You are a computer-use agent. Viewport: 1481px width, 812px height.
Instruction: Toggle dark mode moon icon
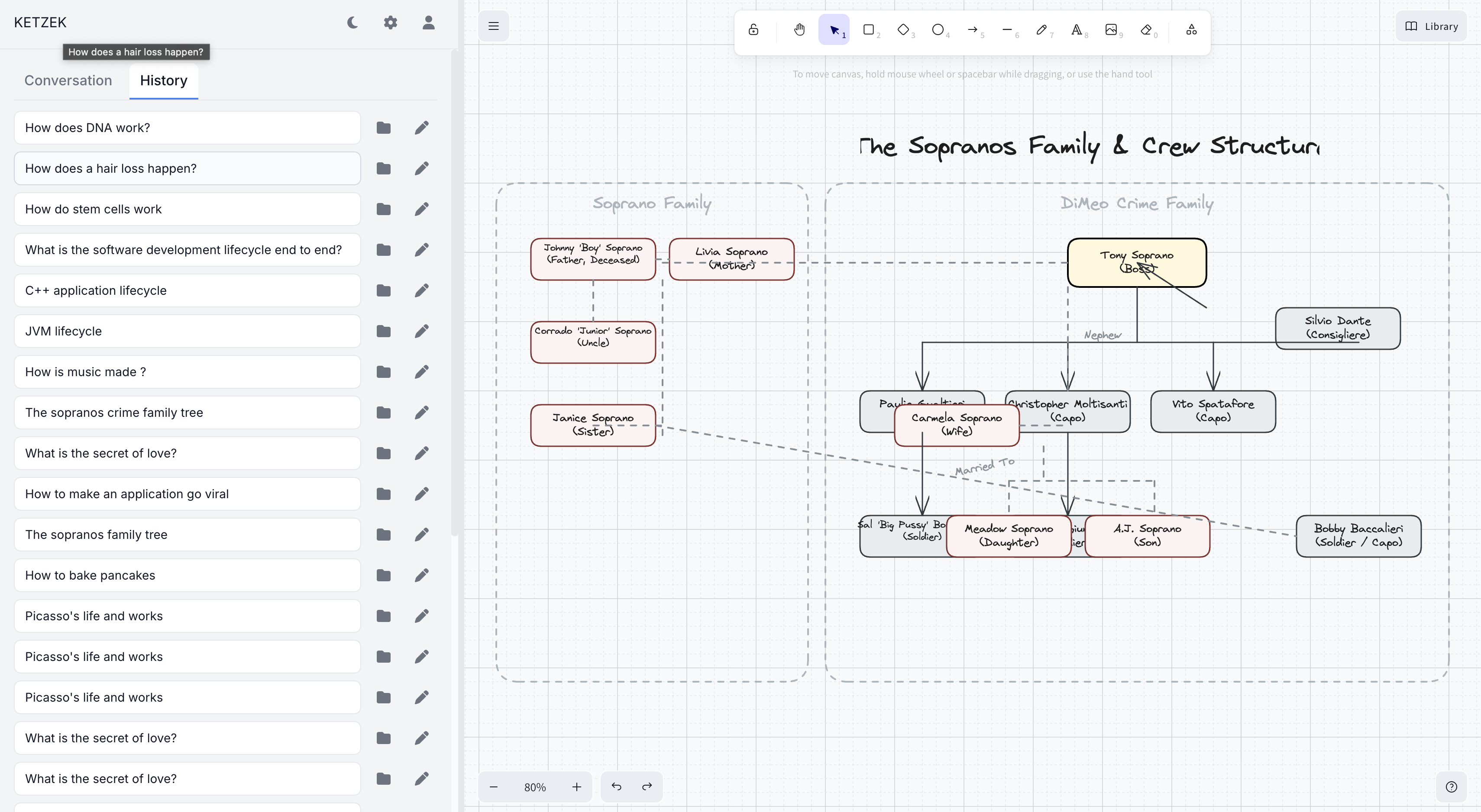point(352,23)
